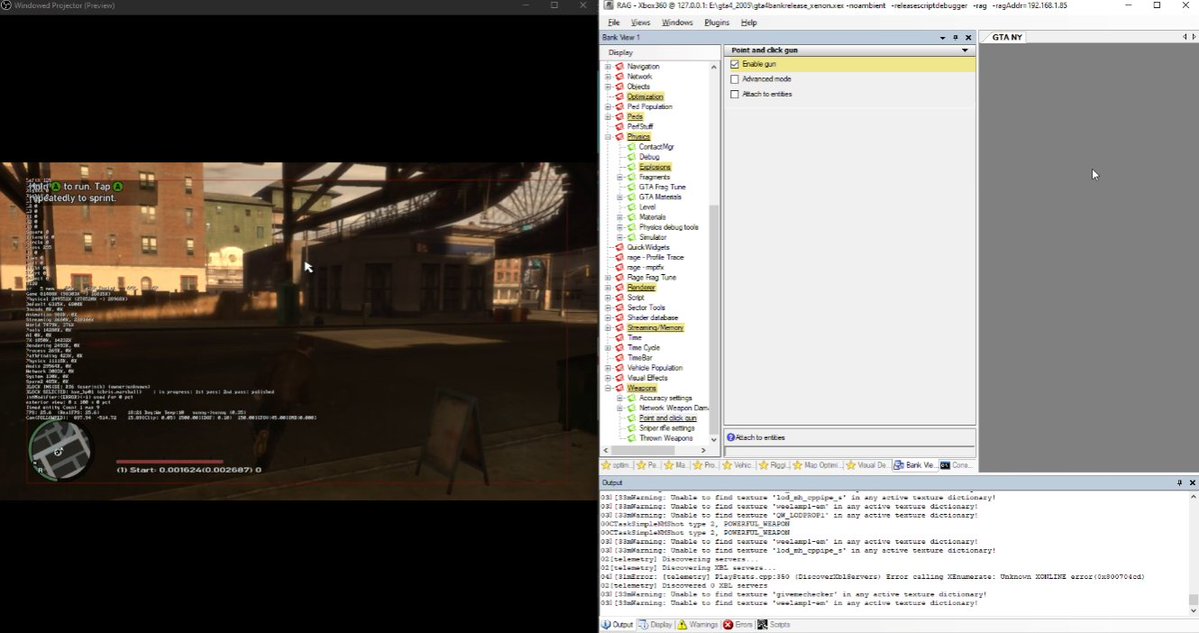Click the green widget icon beside Explosions
The image size is (1199, 633).
[x=632, y=167]
